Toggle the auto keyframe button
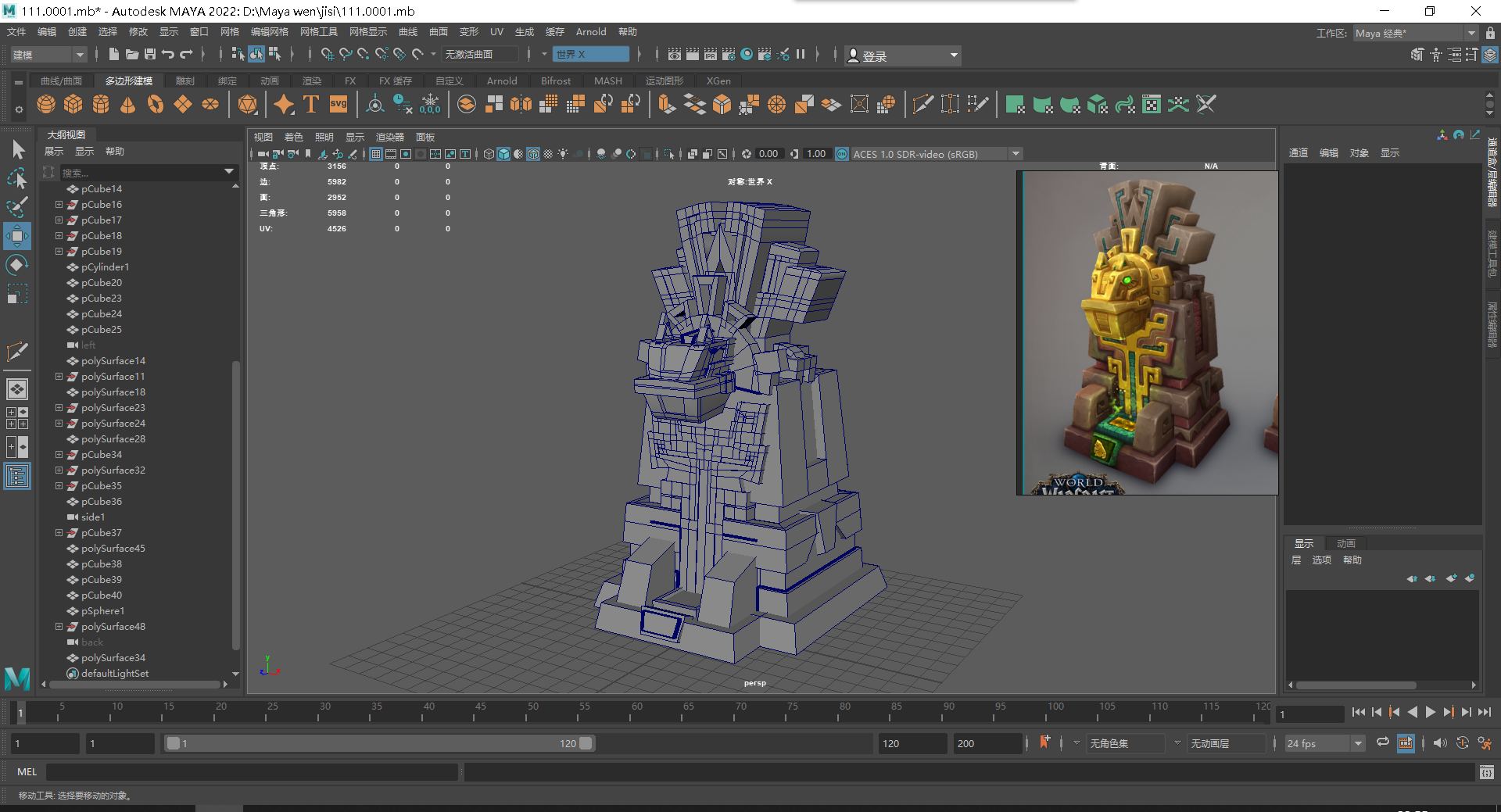Viewport: 1501px width, 812px height. tap(1463, 743)
